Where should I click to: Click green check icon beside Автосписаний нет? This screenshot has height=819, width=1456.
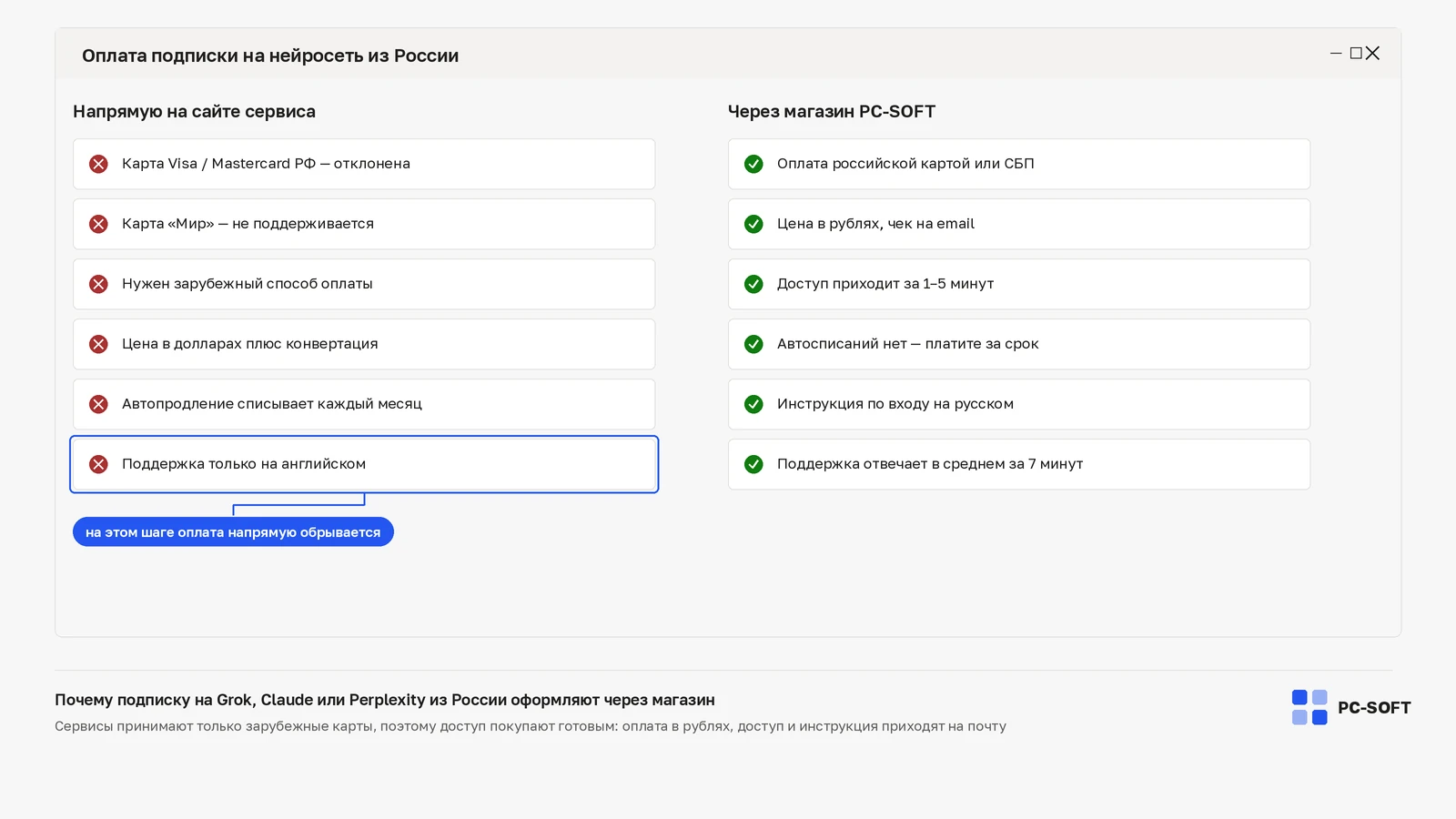point(753,344)
